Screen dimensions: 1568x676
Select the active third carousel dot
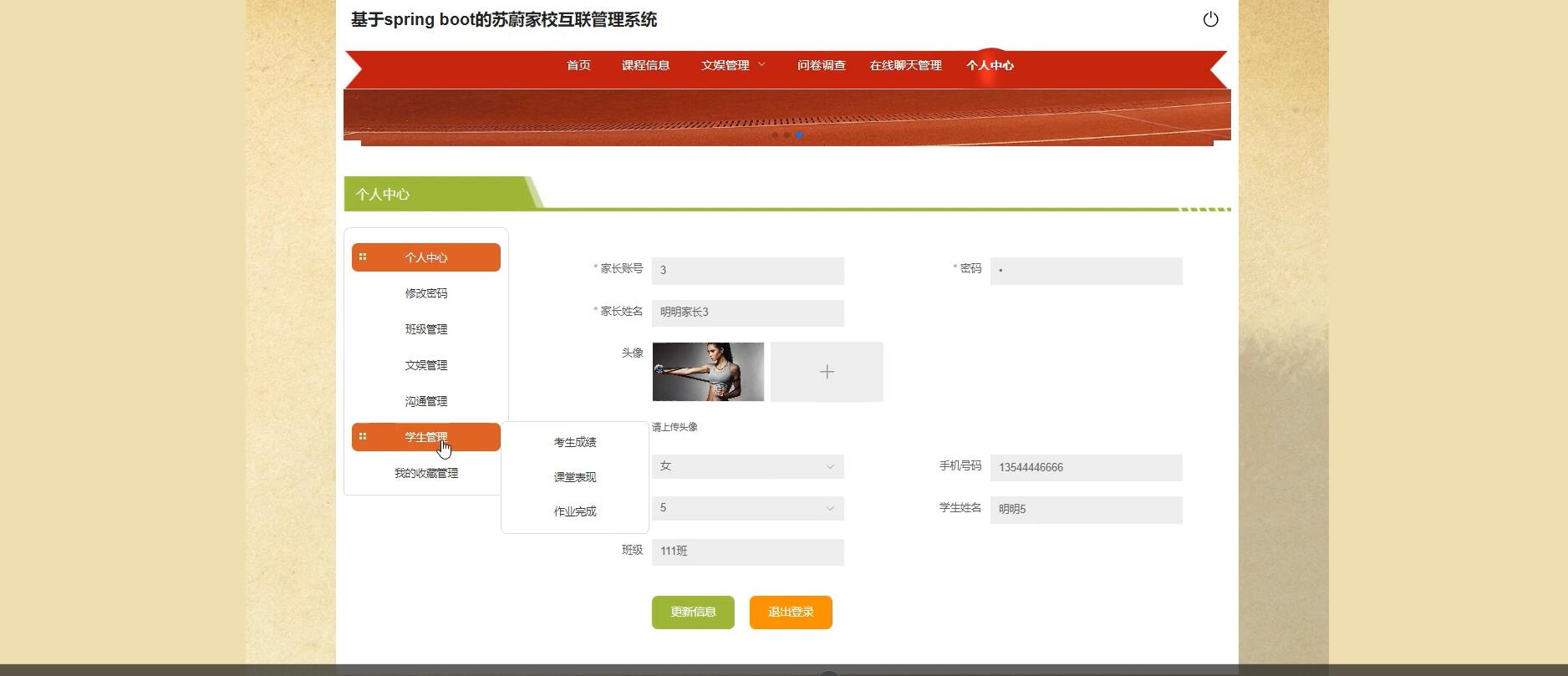[799, 135]
